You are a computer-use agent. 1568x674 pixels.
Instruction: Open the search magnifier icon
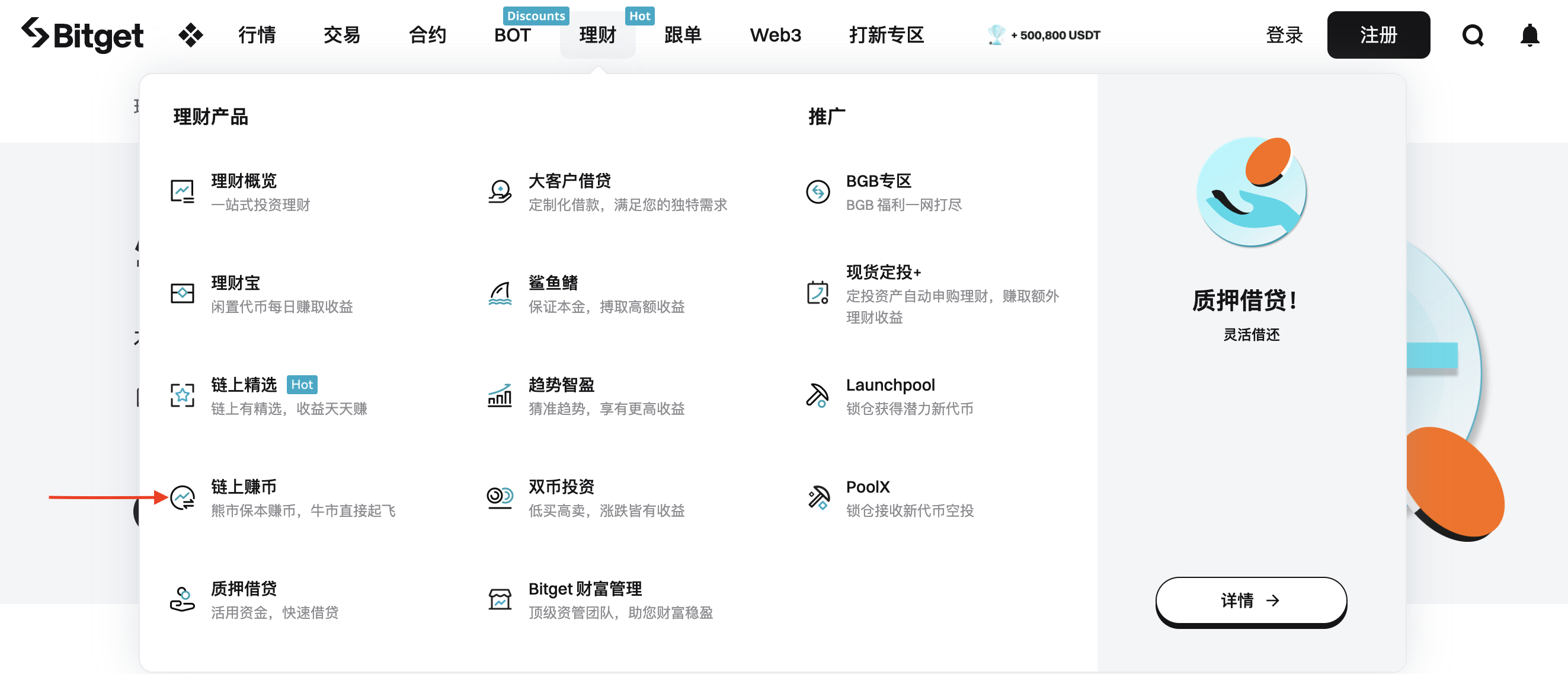pyautogui.click(x=1473, y=36)
